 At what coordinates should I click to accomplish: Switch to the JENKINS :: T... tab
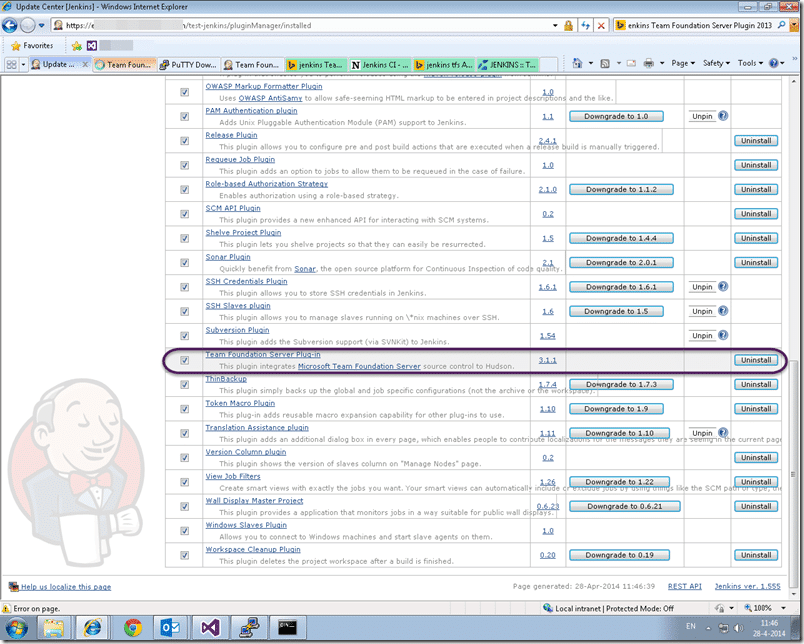(x=507, y=65)
